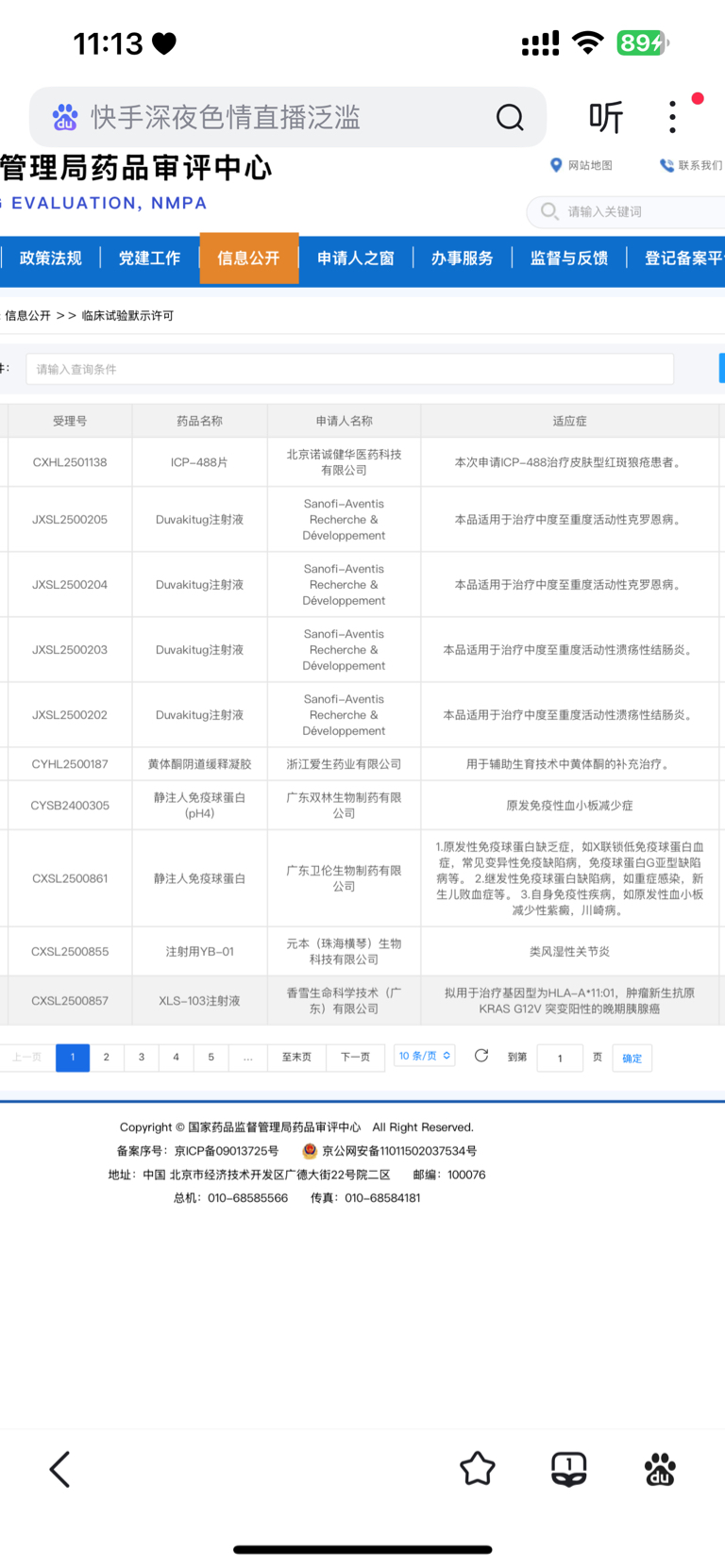The image size is (725, 1568).
Task: Tap the 听 listen button
Action: [x=606, y=117]
